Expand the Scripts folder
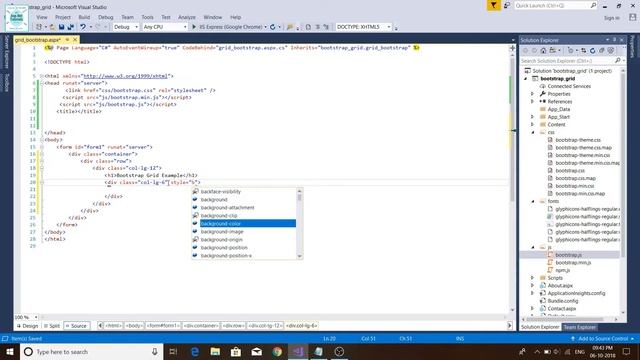The image size is (640, 360). click(x=532, y=278)
